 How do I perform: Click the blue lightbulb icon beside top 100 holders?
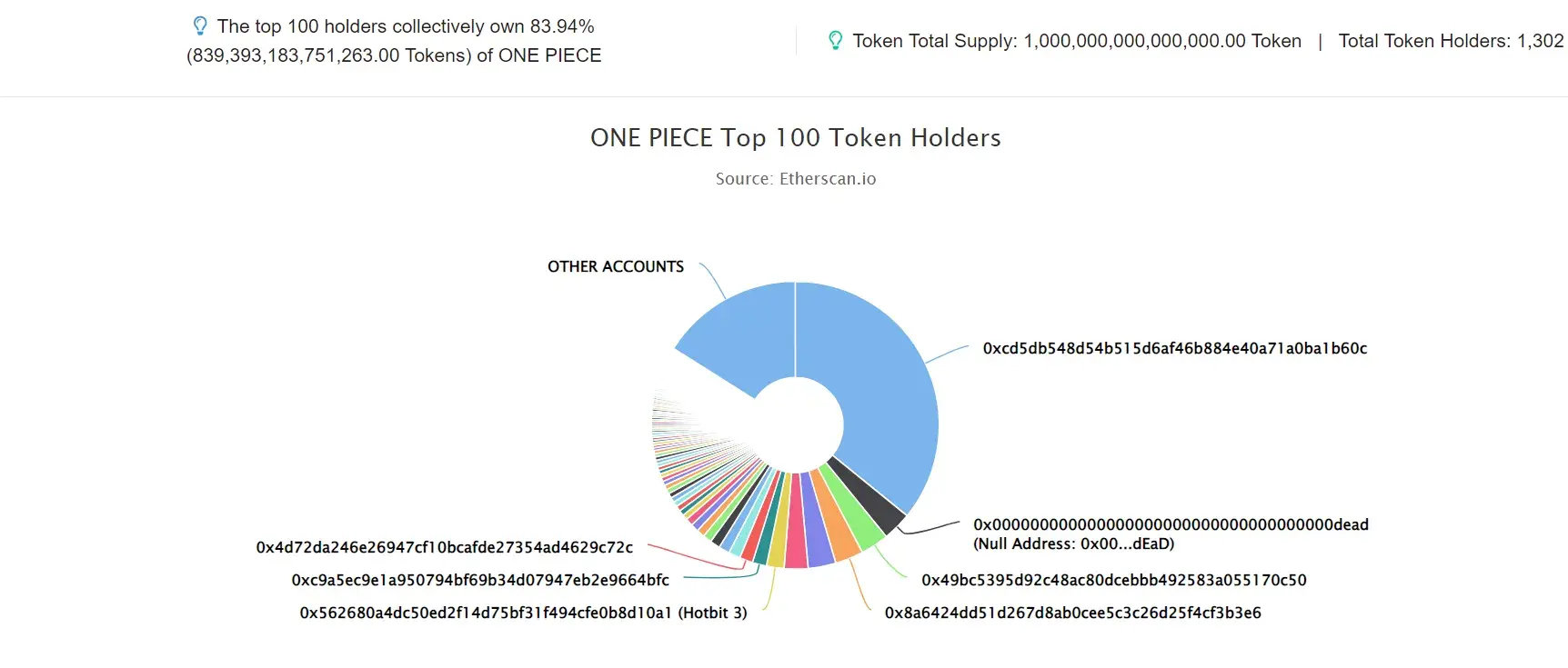(200, 25)
